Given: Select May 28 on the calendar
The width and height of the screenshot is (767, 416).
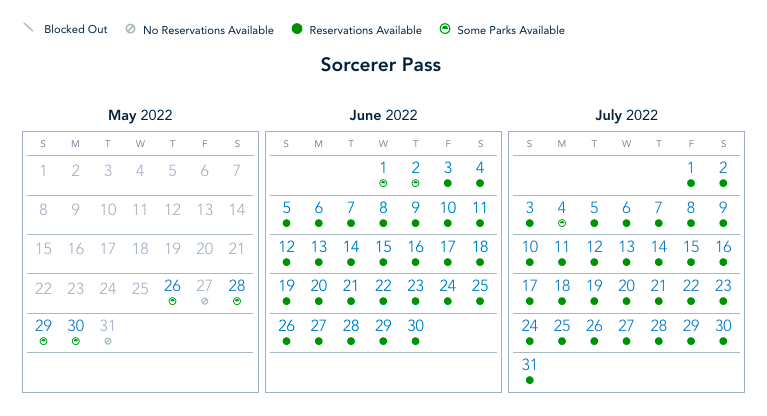Looking at the screenshot, I should click(x=237, y=287).
